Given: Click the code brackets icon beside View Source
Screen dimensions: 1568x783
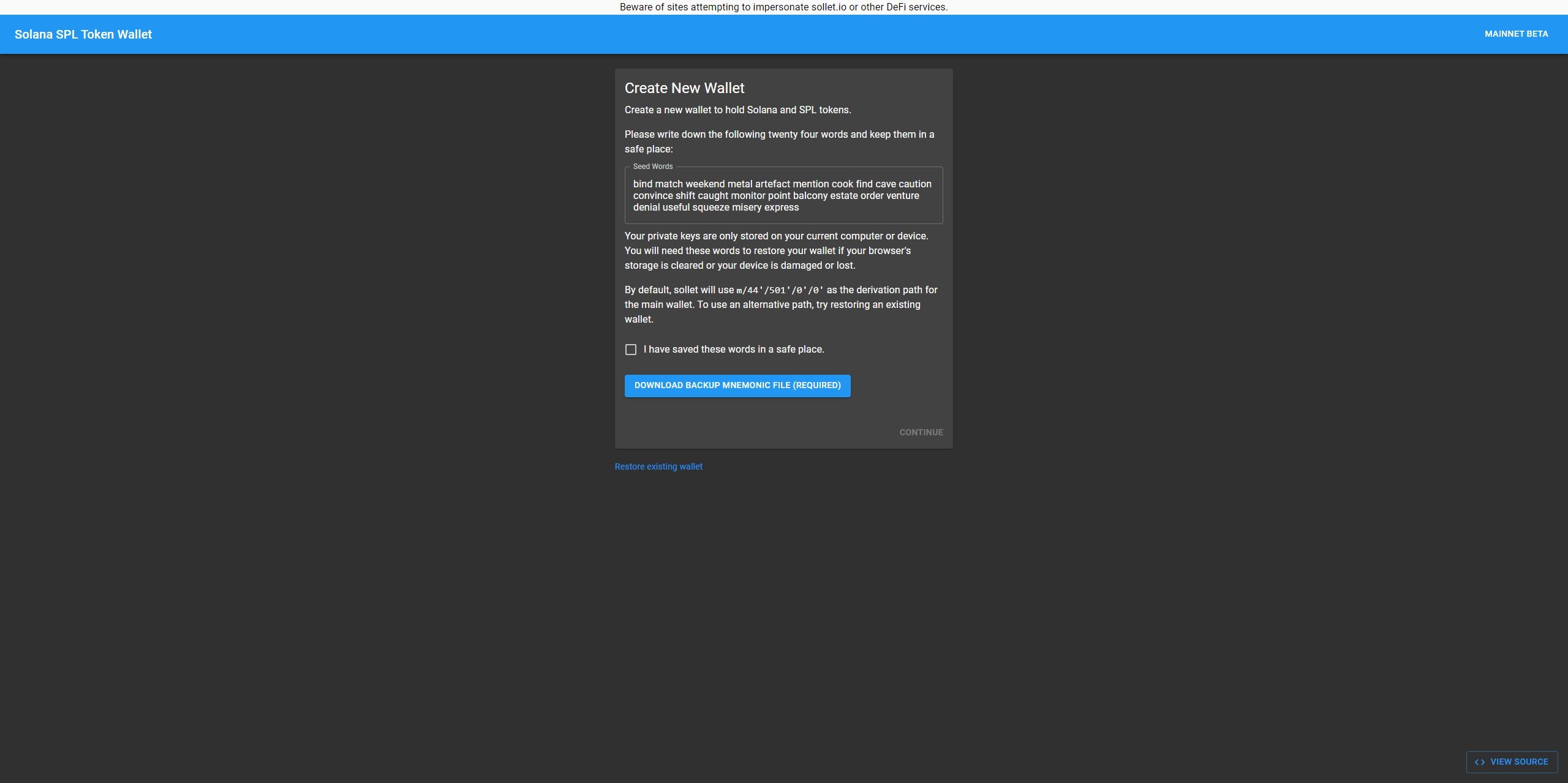Looking at the screenshot, I should coord(1480,762).
